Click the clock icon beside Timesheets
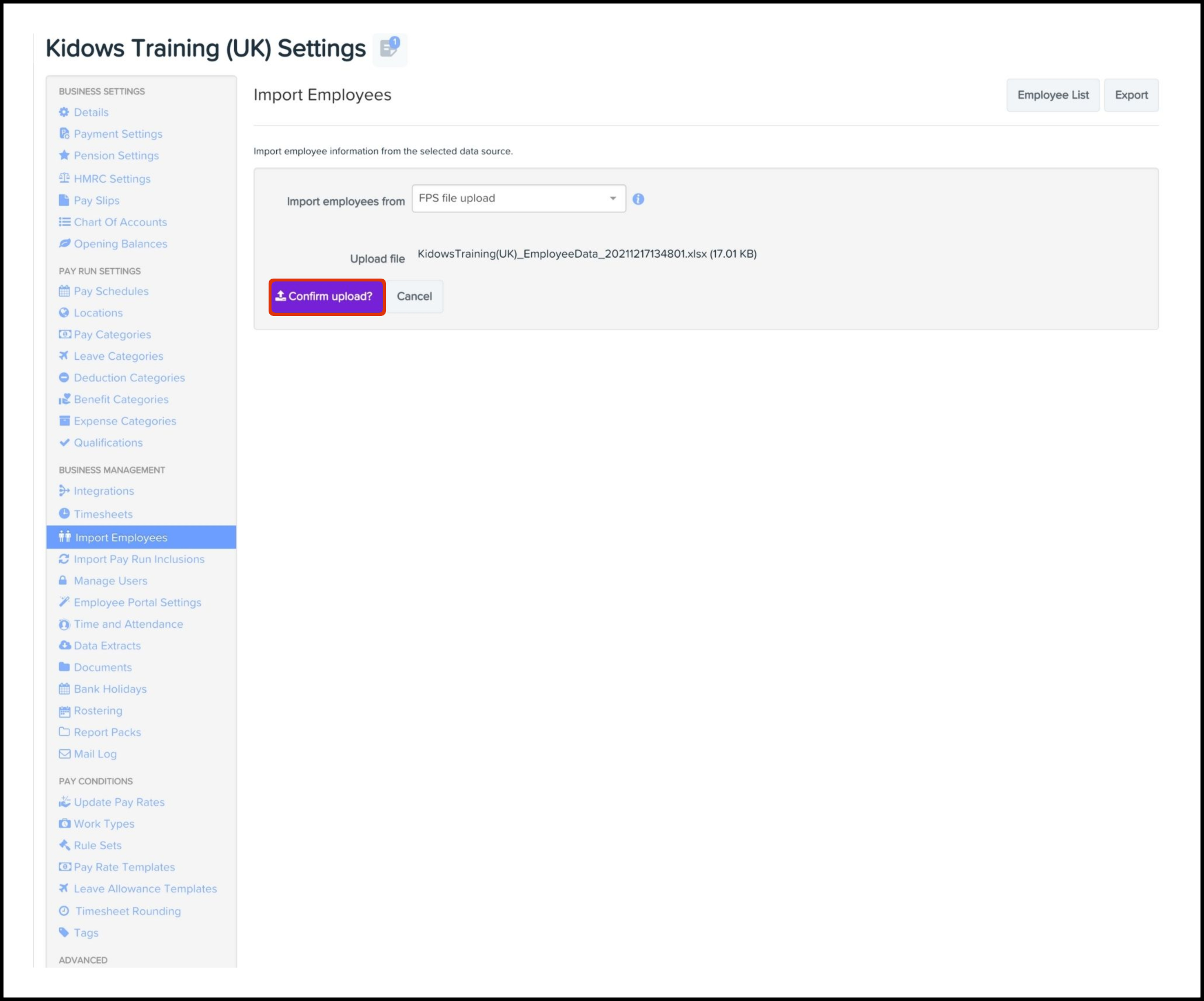Image resolution: width=1204 pixels, height=1001 pixels. click(64, 514)
